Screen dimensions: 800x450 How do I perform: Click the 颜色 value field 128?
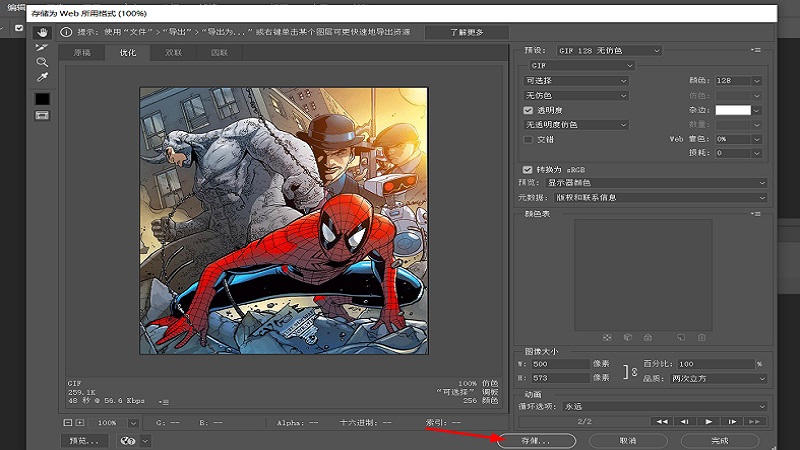(733, 81)
